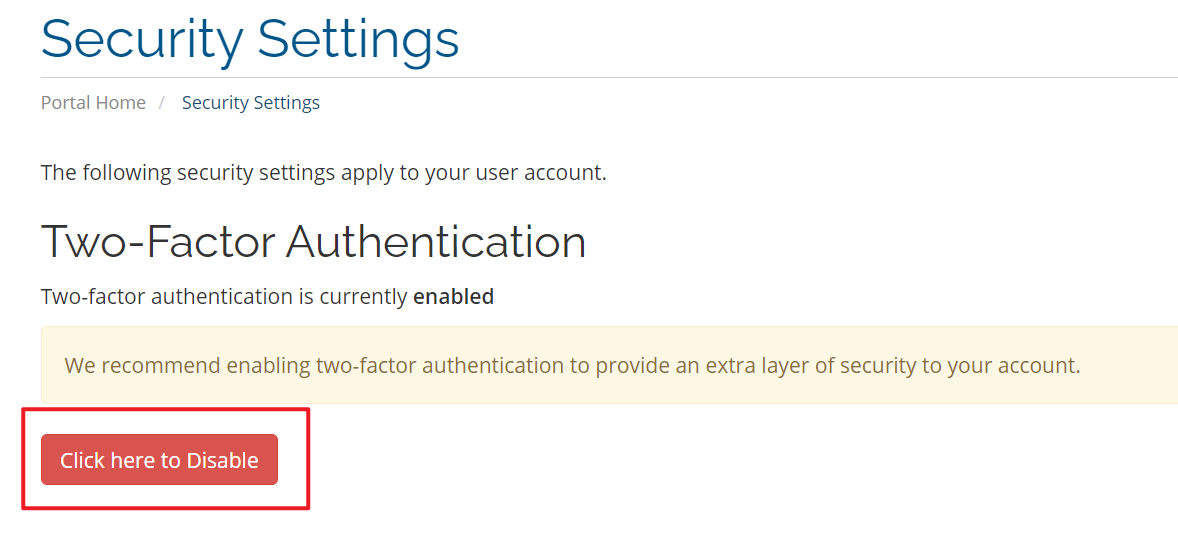Click the word "Security" in the large page title
The height and width of the screenshot is (540, 1178).
[x=142, y=40]
